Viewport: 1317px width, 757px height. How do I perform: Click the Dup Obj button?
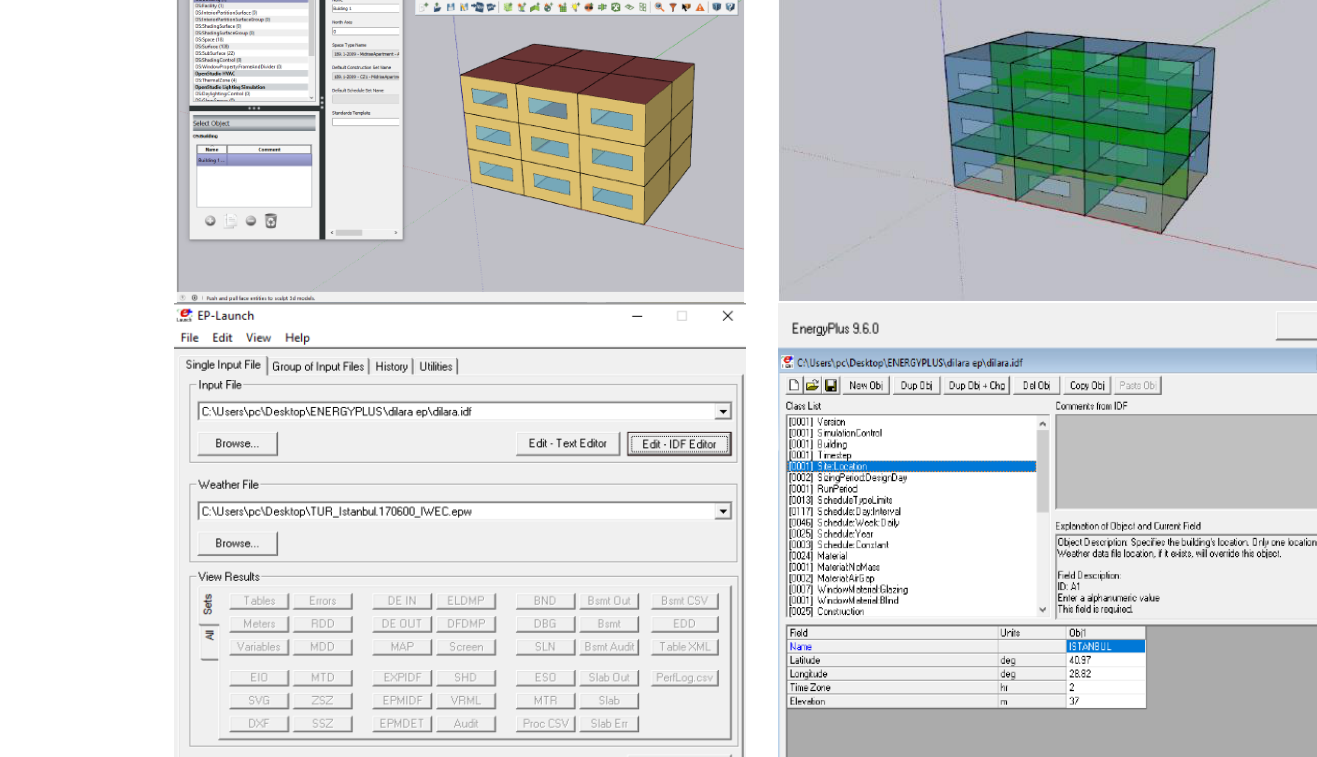pos(916,385)
